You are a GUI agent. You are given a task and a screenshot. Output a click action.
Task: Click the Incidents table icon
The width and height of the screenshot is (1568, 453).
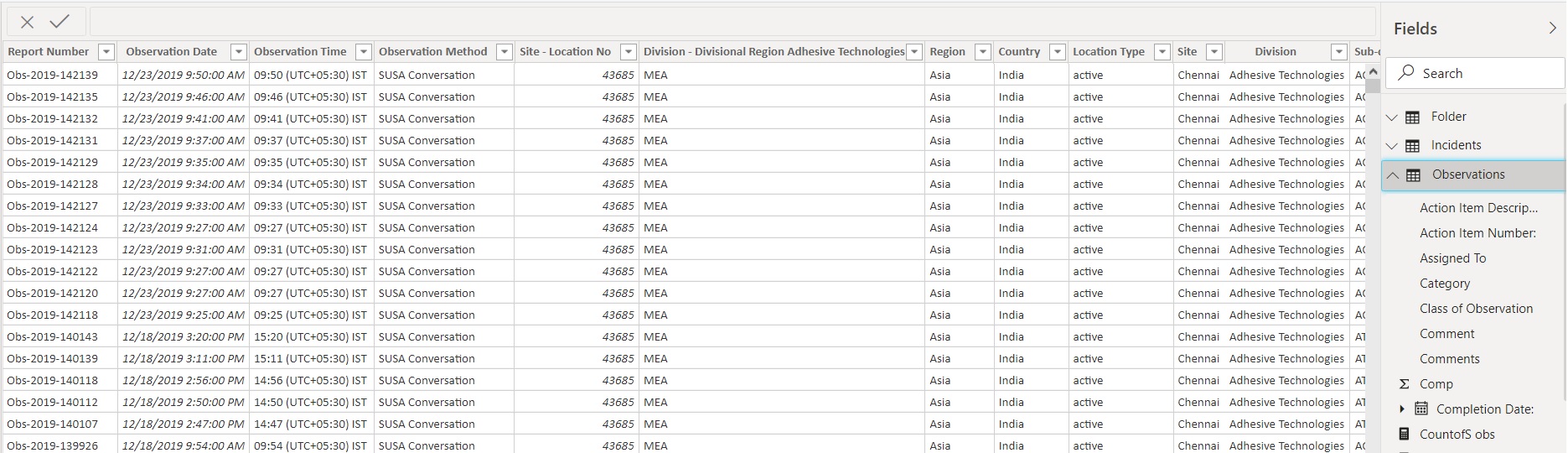pos(1412,146)
